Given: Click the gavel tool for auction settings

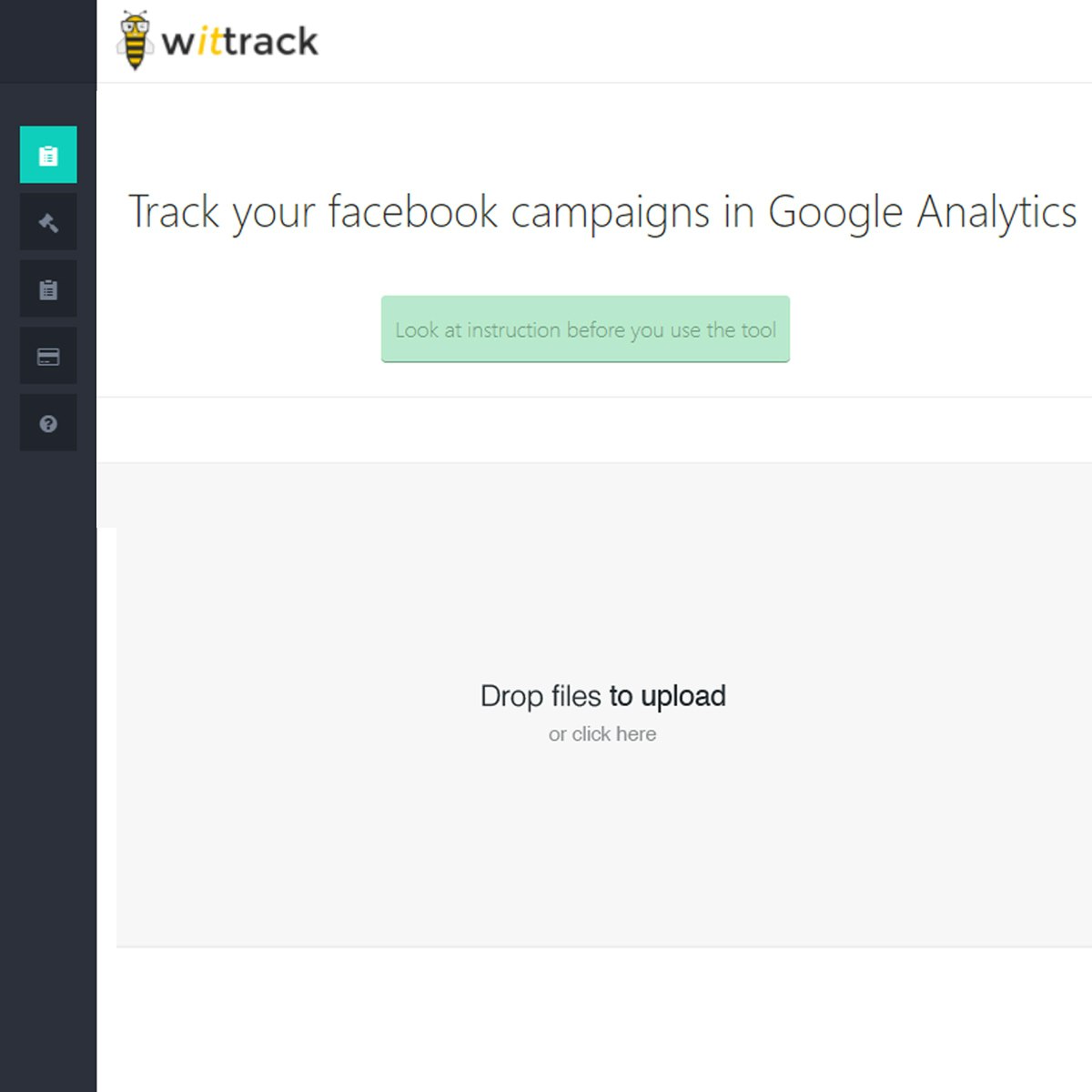Looking at the screenshot, I should [47, 221].
